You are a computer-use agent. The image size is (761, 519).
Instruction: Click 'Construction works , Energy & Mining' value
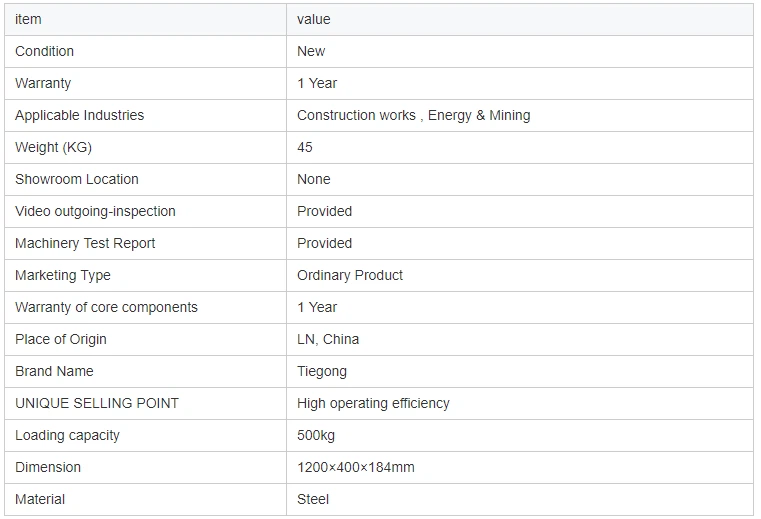[413, 115]
